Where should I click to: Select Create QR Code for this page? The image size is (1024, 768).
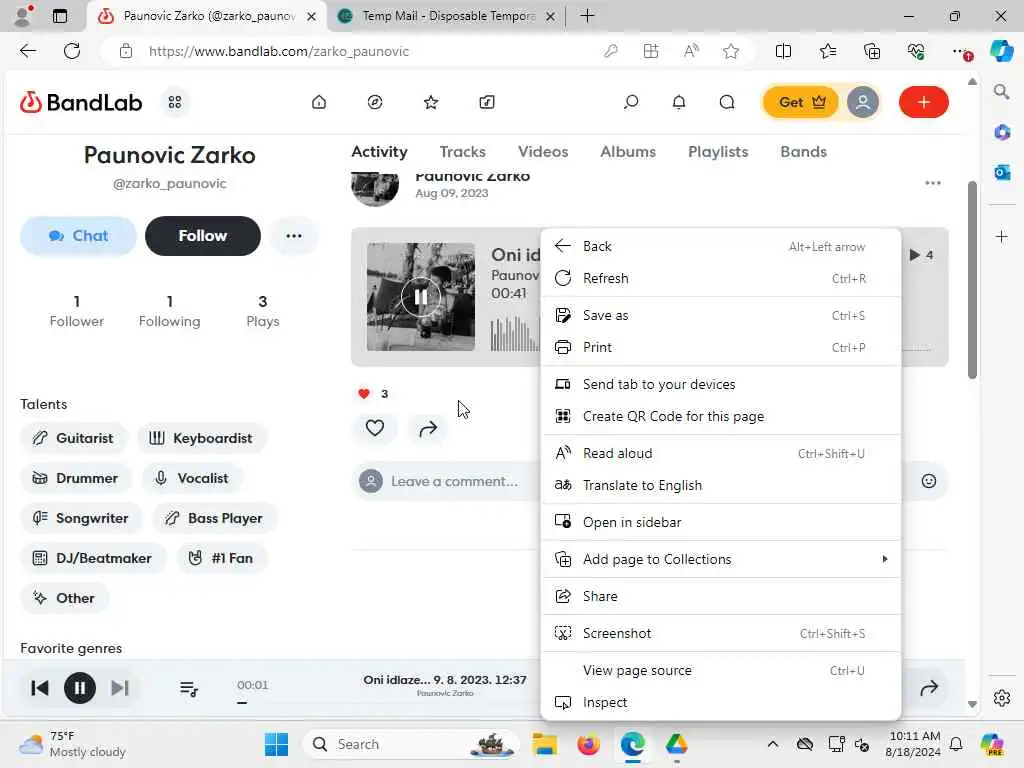click(722, 416)
